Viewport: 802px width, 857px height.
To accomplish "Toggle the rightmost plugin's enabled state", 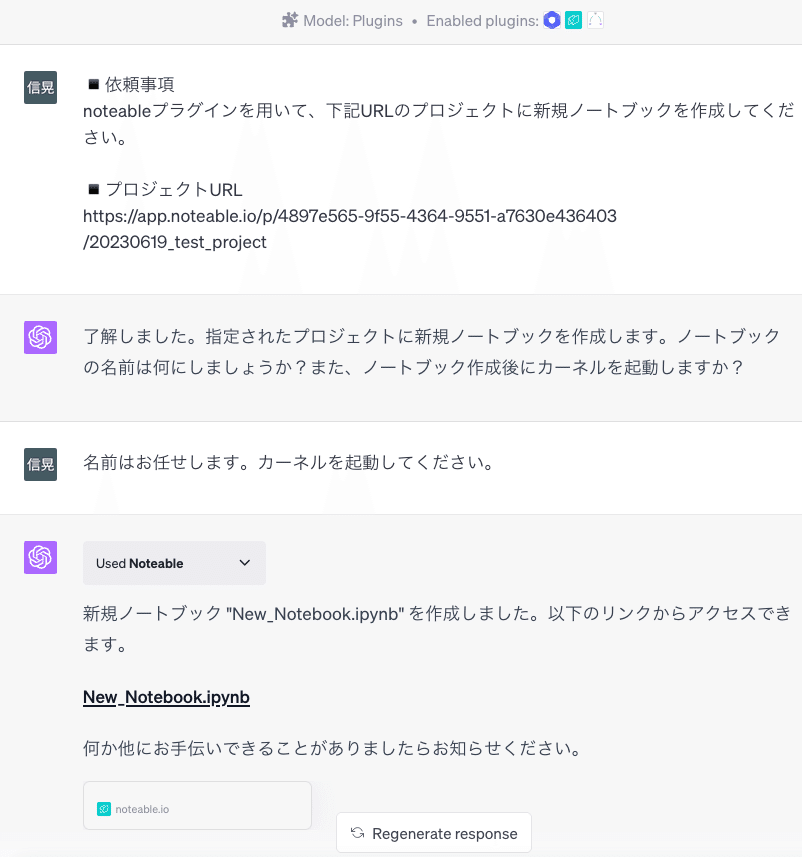I will 595,19.
